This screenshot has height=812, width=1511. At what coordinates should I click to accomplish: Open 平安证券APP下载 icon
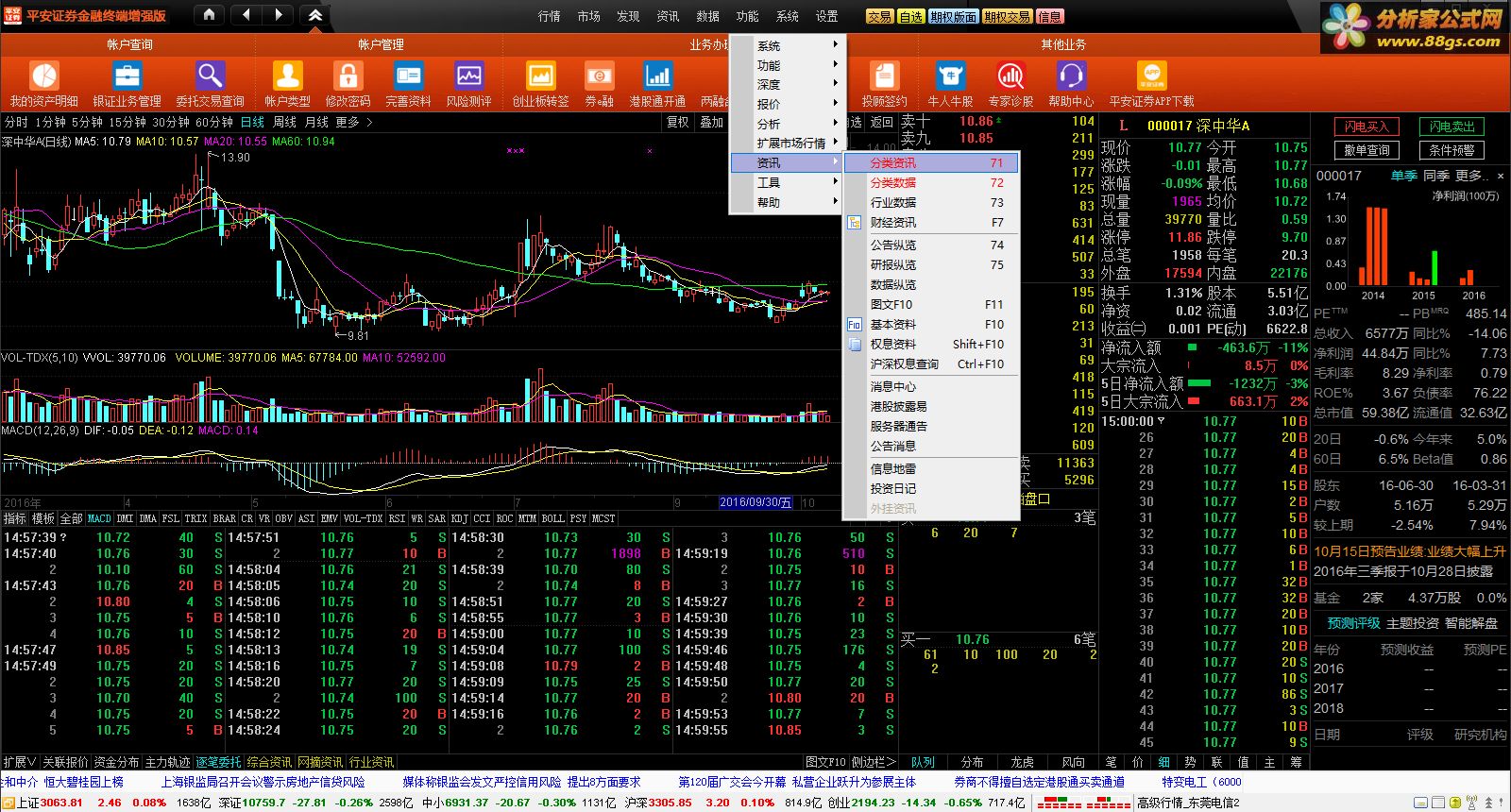coord(1151,76)
